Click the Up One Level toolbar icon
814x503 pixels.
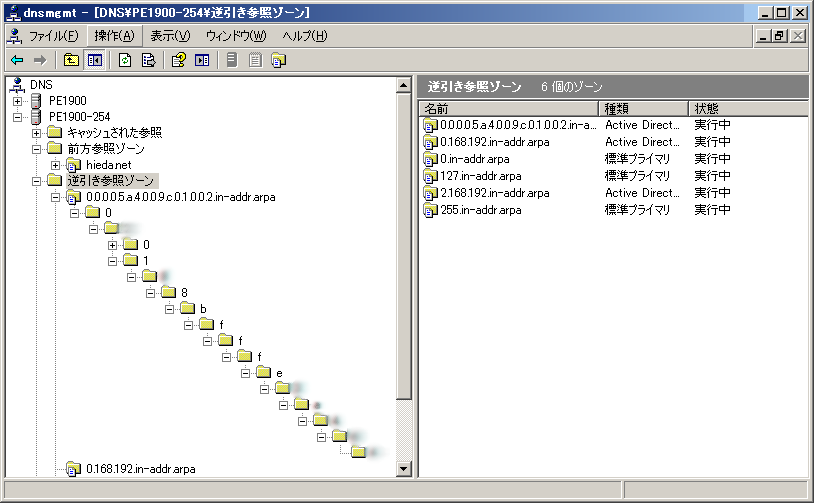[x=71, y=60]
